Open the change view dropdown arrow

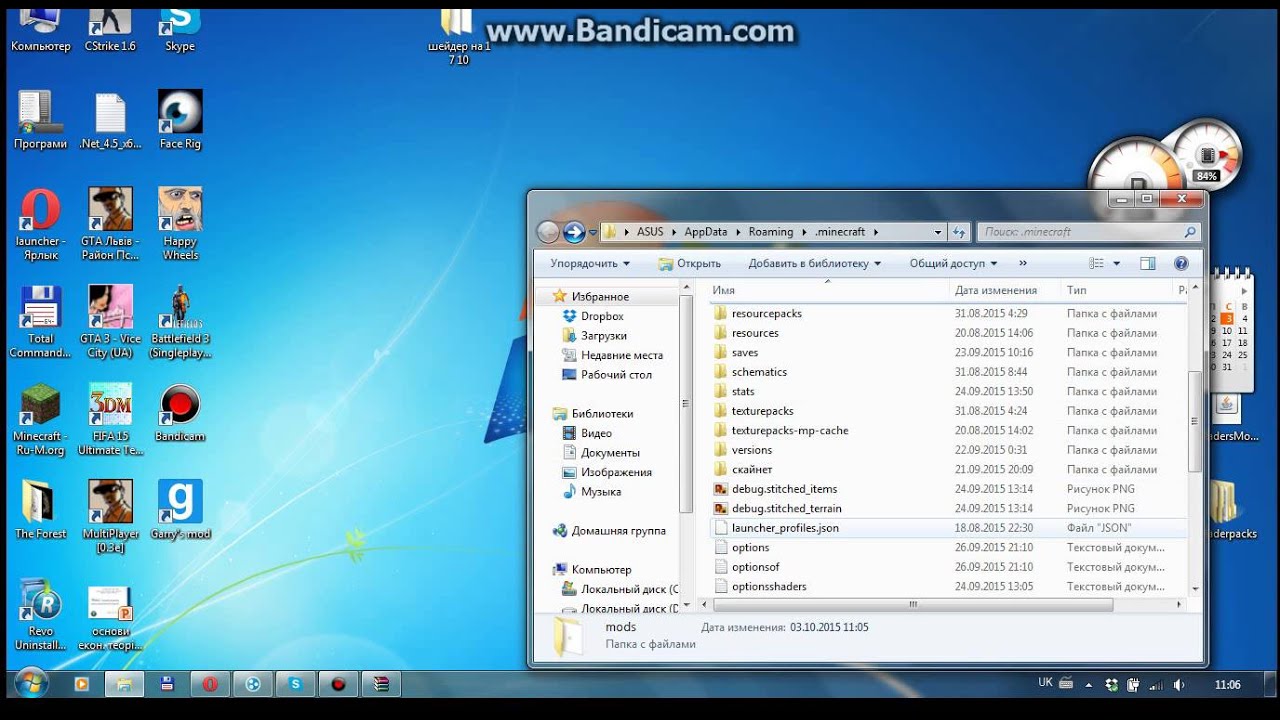tap(1117, 264)
